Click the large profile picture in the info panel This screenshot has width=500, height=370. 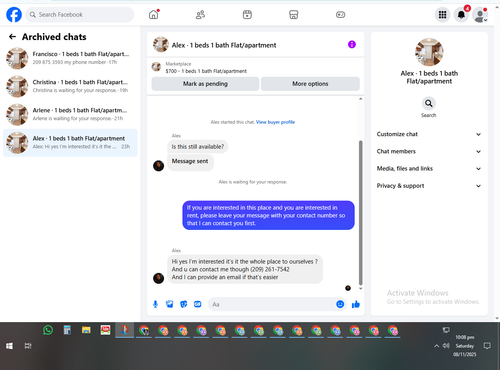click(x=429, y=52)
